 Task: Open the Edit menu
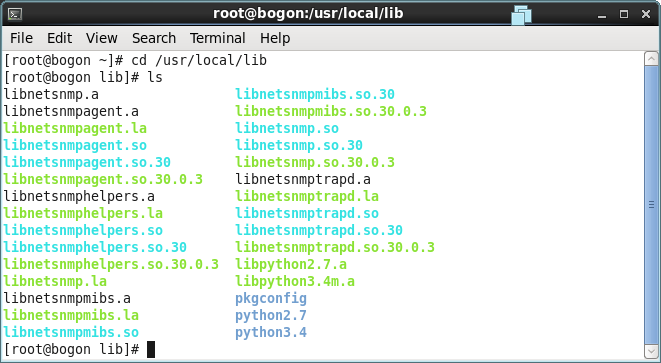[59, 38]
